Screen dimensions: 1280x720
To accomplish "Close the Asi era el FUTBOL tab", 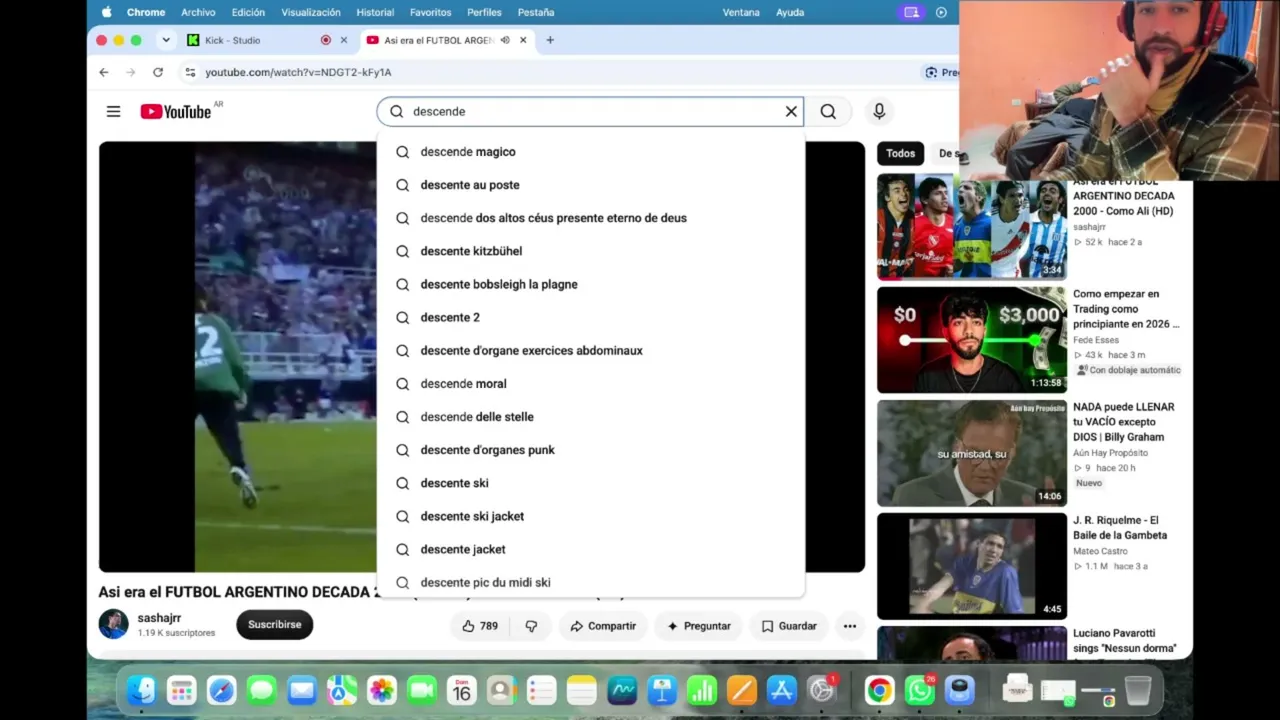I will click(x=523, y=40).
